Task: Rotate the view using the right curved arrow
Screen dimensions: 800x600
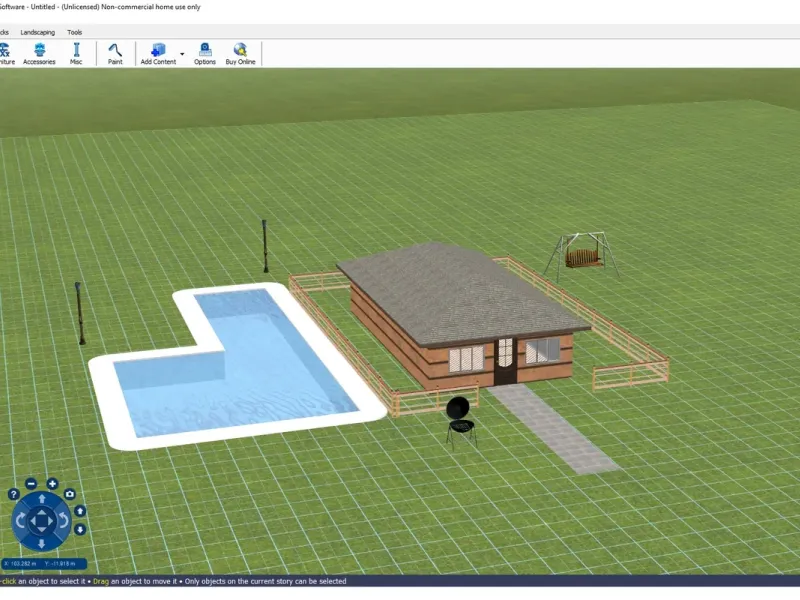Action: pos(63,521)
